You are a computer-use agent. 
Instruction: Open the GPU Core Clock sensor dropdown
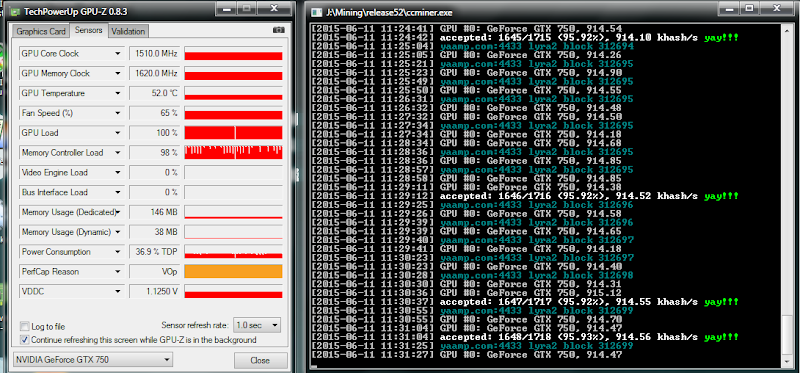(118, 54)
